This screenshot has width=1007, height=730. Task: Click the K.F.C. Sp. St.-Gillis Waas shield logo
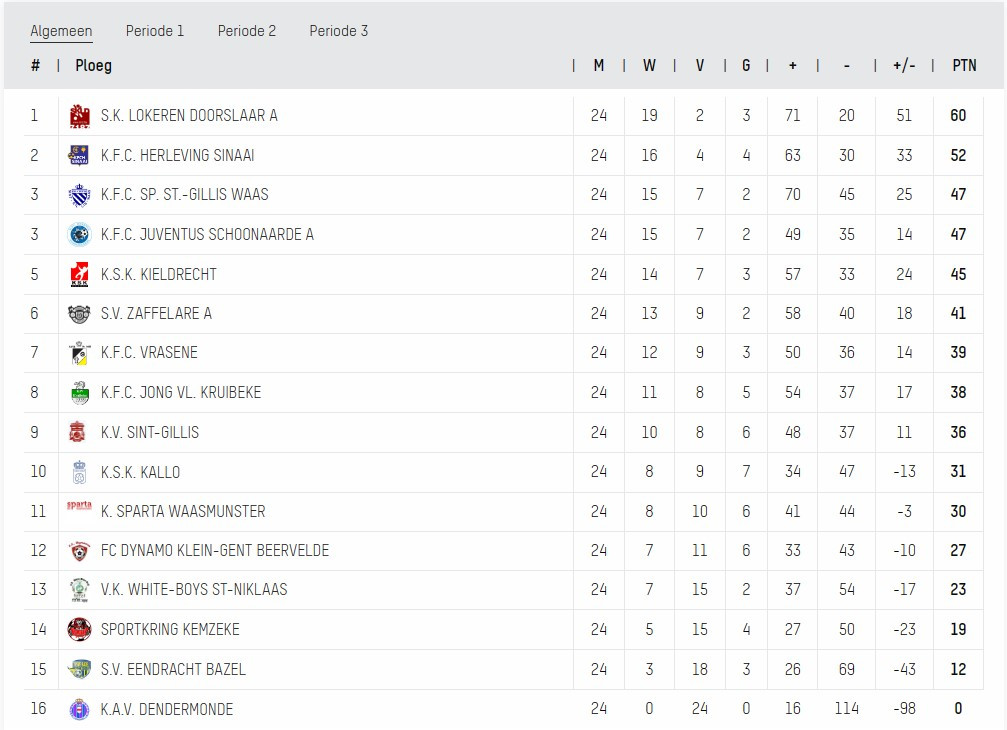(x=80, y=195)
